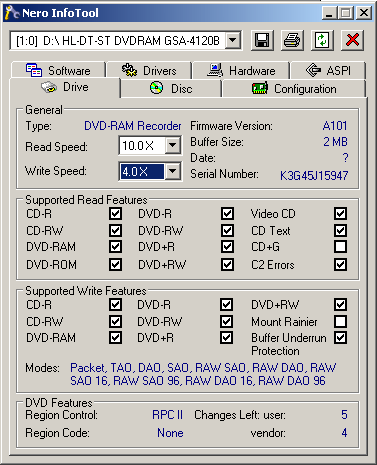Toggle DVD-ROM read feature checkbox
This screenshot has height=465, width=377.
point(115,264)
